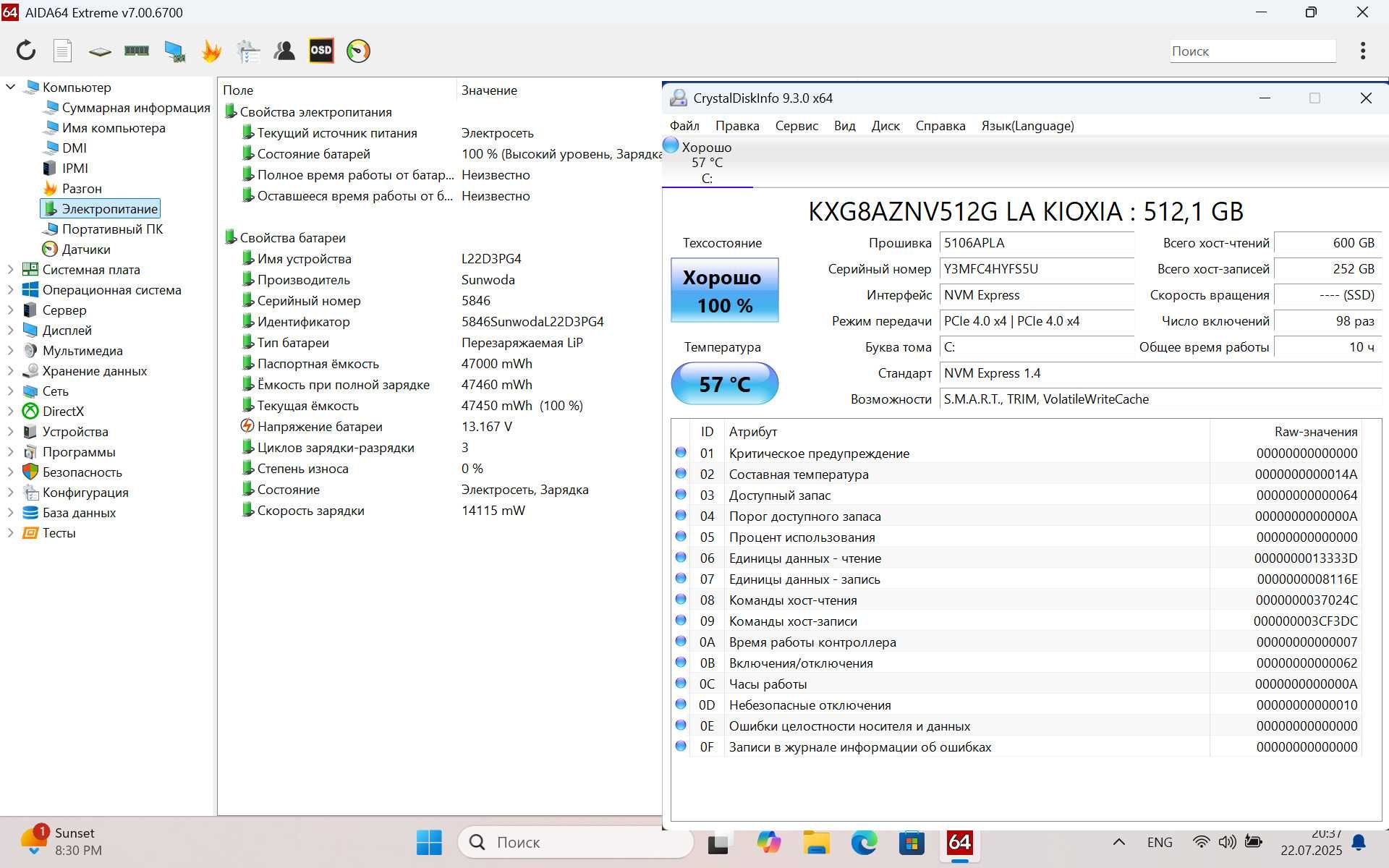Click the AIDA64 taskbar icon
This screenshot has width=1389, height=868.
(x=959, y=842)
